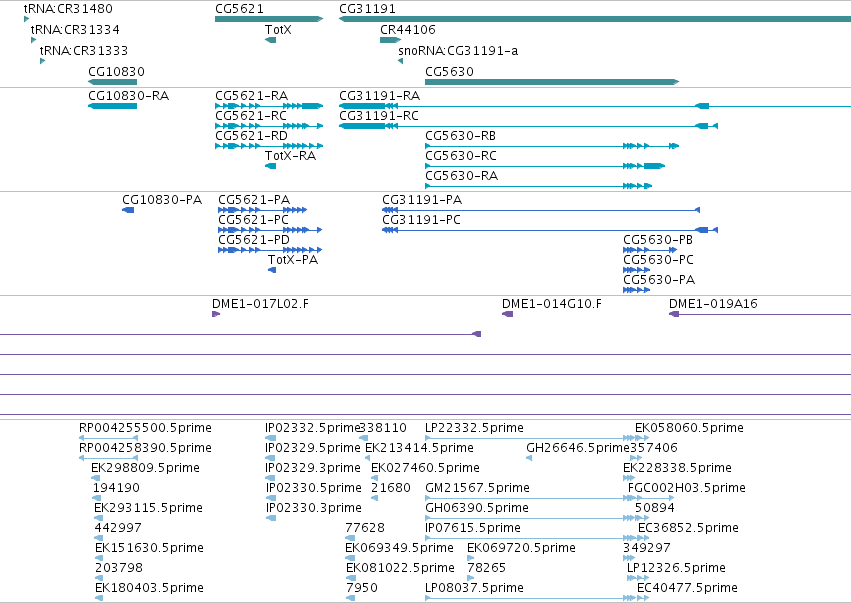Click the CG5630 gene bar
The height and width of the screenshot is (603, 851).
[x=552, y=82]
